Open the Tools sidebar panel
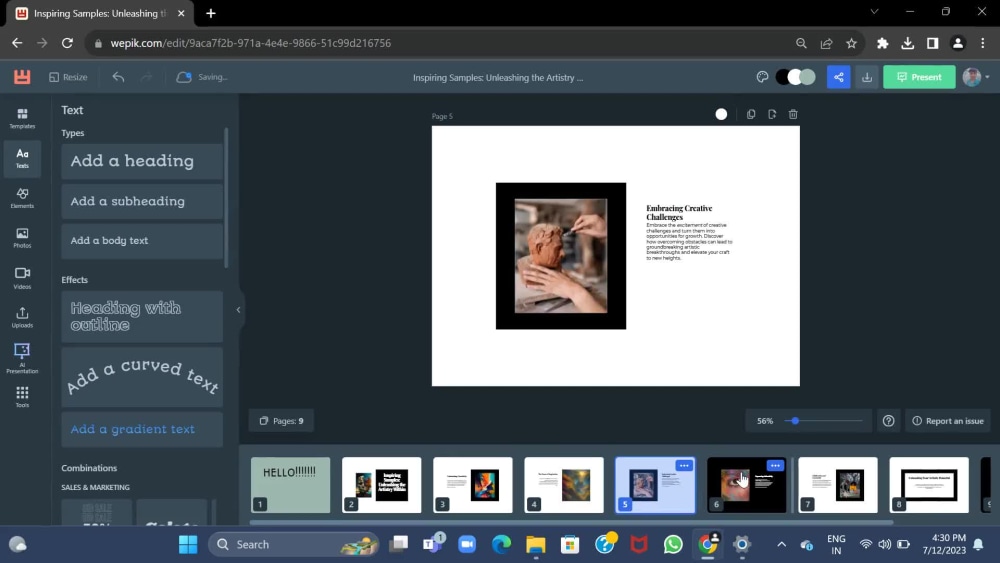Viewport: 1000px width, 563px height. pos(22,397)
